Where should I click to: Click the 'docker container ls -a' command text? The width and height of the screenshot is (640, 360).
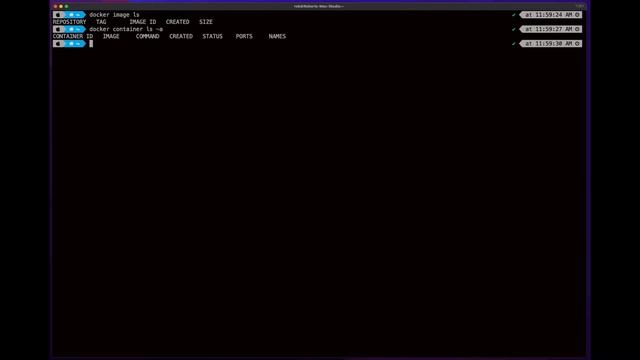click(126, 29)
